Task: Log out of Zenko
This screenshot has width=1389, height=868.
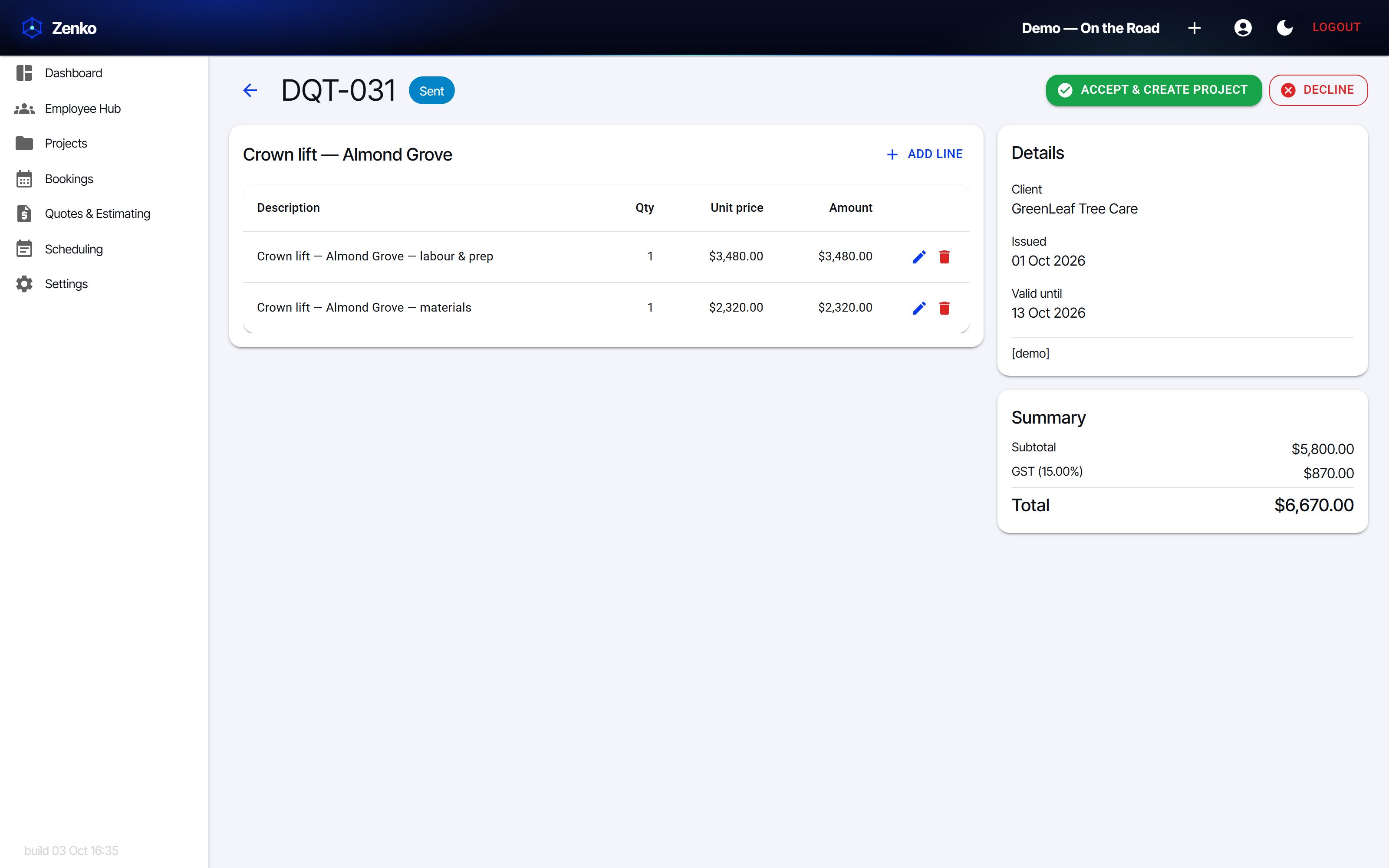Action: [1336, 27]
